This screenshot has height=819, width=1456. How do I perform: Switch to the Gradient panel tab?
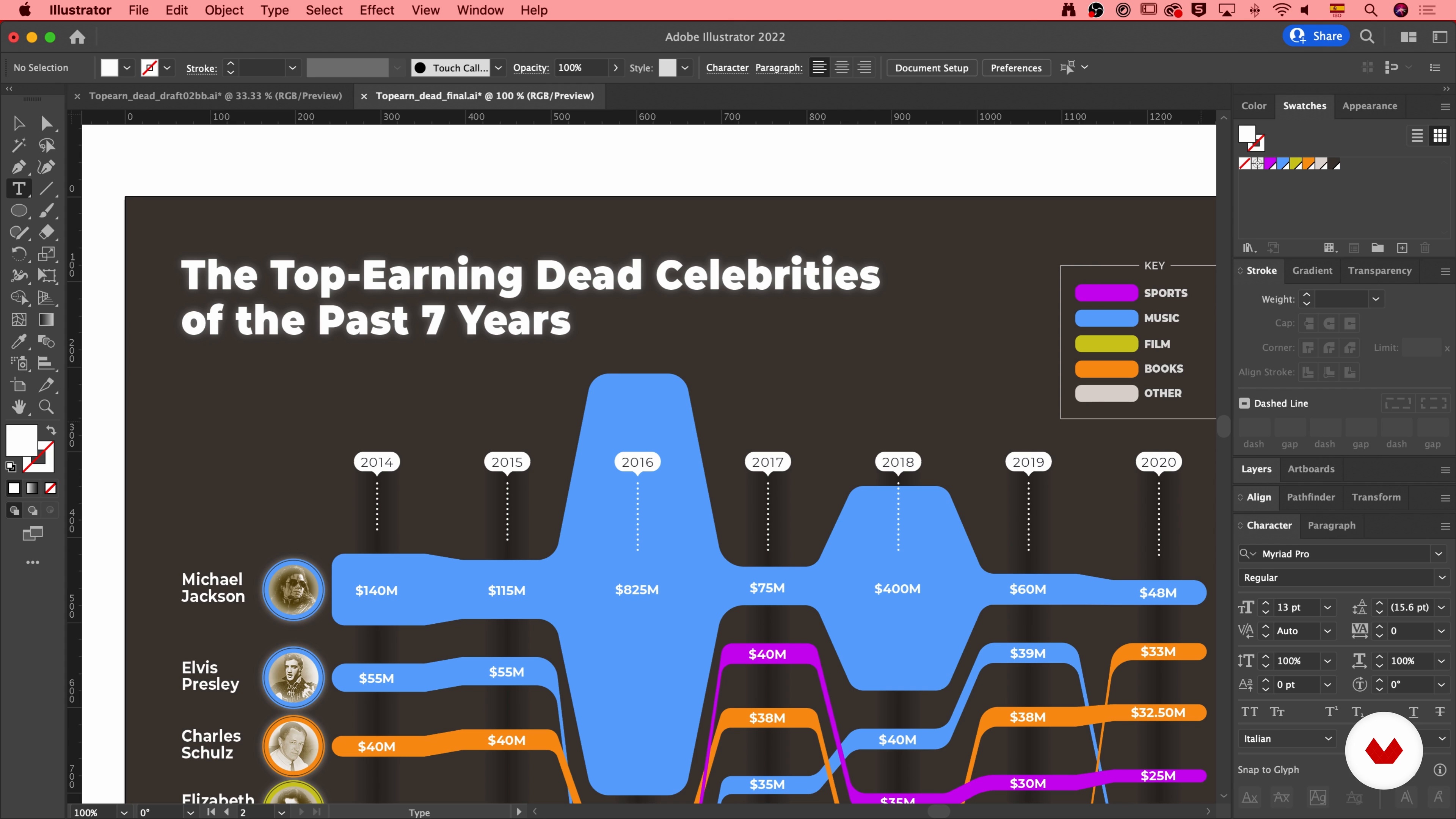click(x=1312, y=271)
